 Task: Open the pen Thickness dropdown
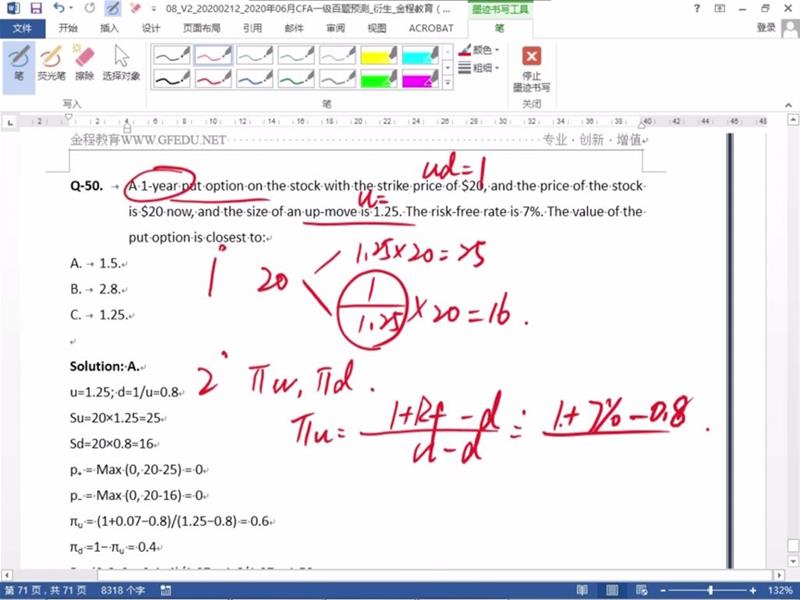(479, 67)
